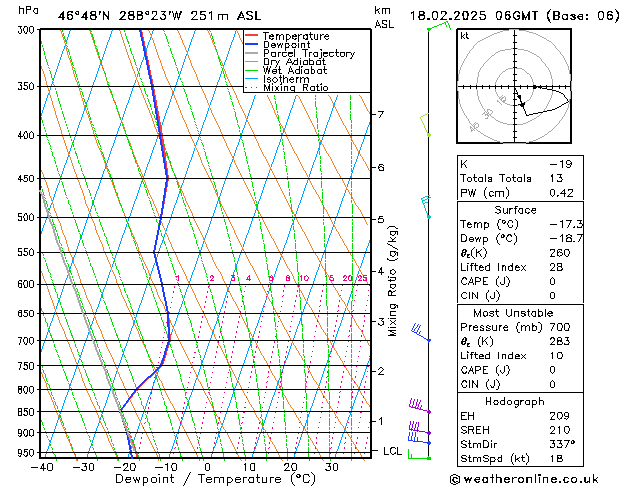The image size is (629, 486).
Task: Click the red Temperature legend line
Action: tap(251, 36)
